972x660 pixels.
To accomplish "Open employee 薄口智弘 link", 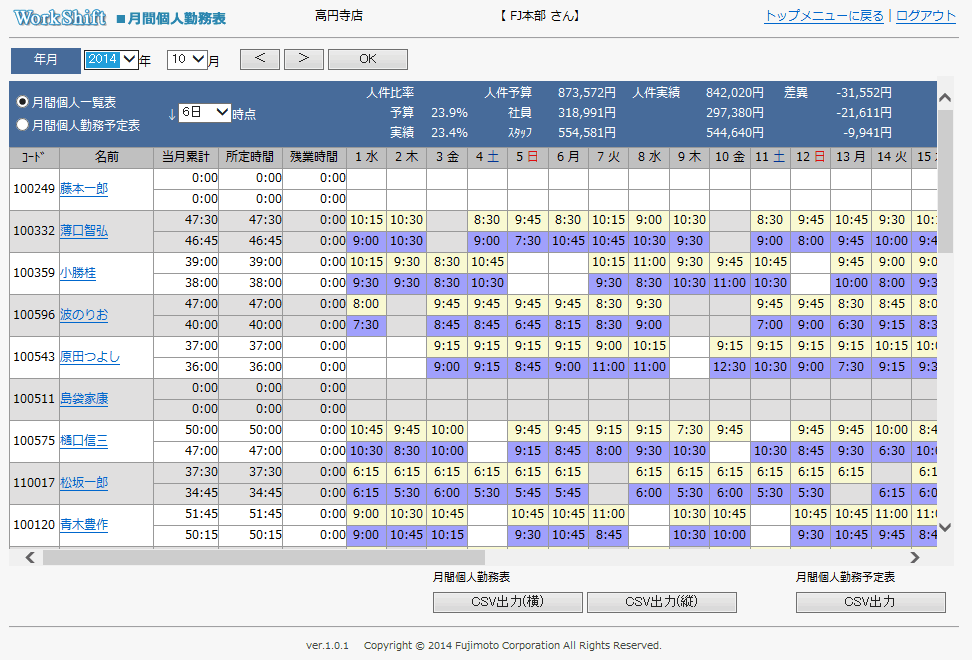I will (x=84, y=231).
